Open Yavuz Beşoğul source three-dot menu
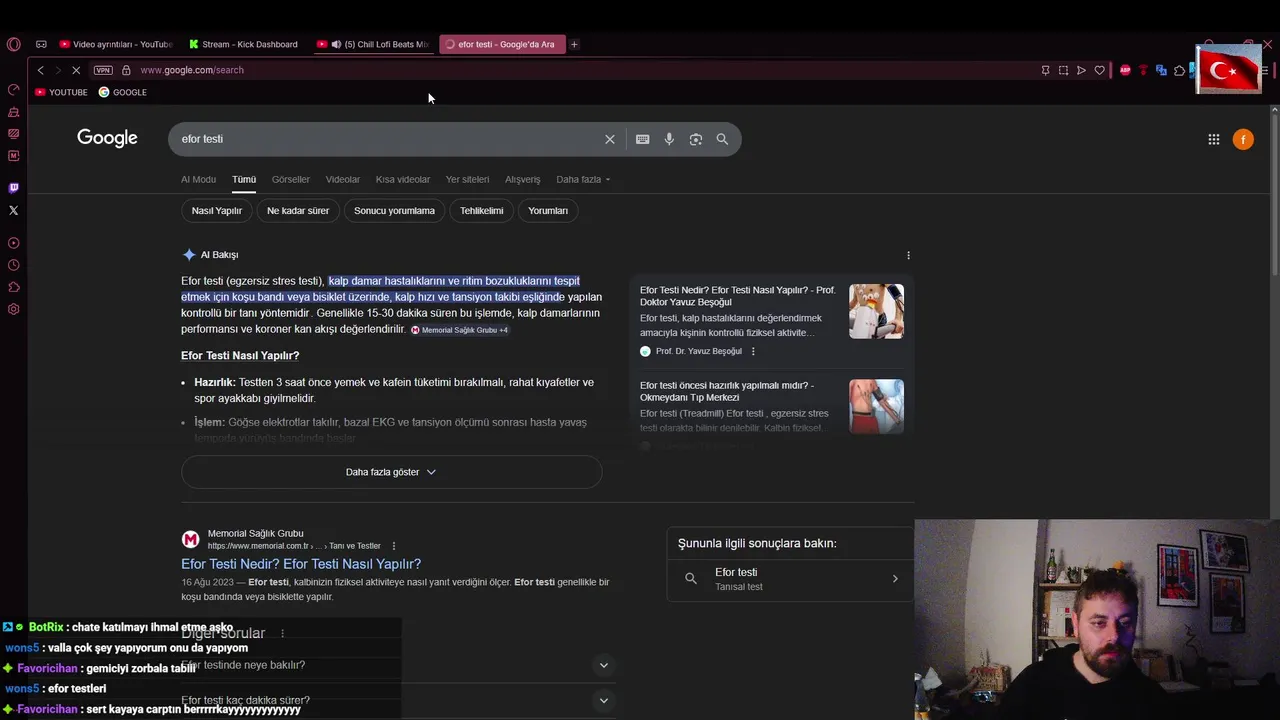The image size is (1280, 720). click(753, 351)
